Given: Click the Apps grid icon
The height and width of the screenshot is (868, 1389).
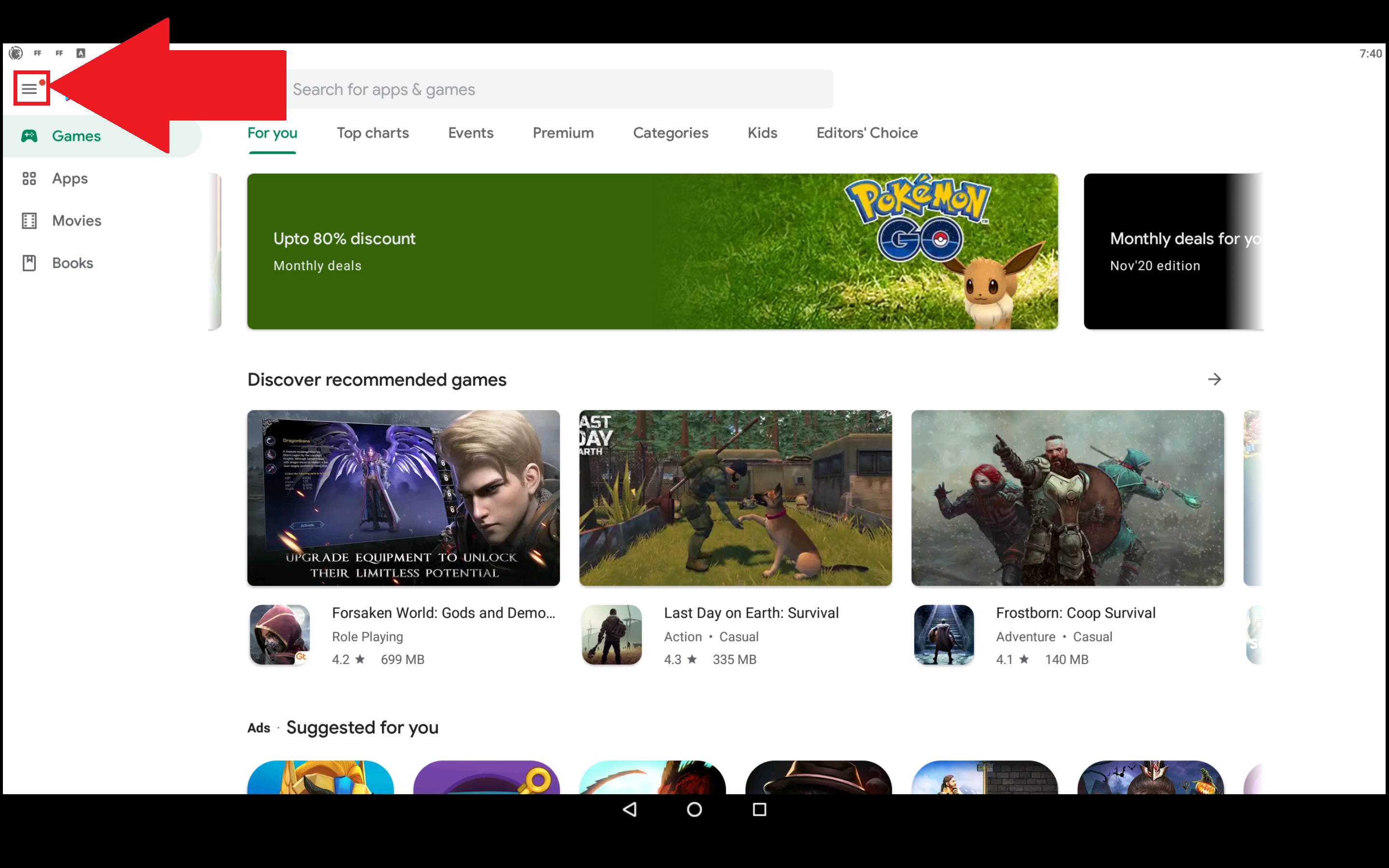Looking at the screenshot, I should coord(29,178).
